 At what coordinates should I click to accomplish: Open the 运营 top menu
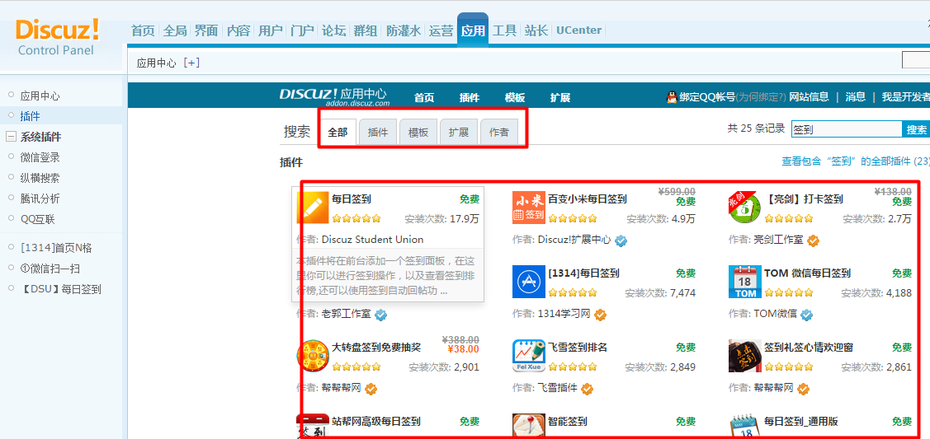tap(441, 31)
